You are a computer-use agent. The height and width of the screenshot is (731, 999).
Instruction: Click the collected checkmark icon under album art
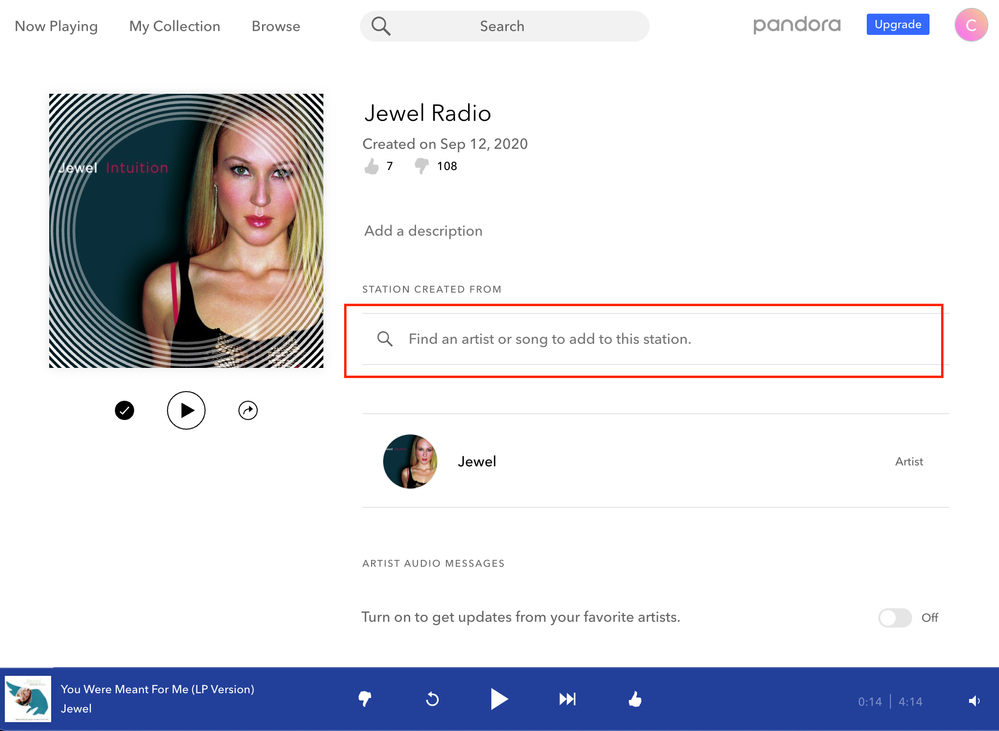[x=124, y=410]
